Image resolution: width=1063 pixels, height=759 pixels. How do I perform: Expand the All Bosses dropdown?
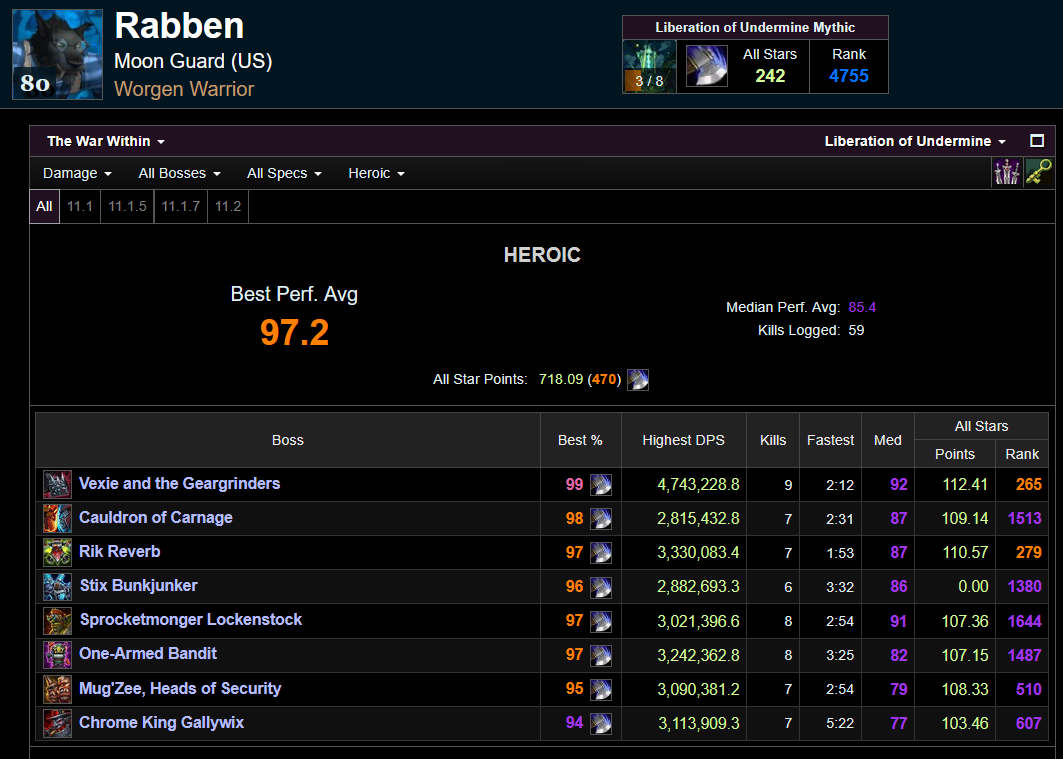pos(180,173)
